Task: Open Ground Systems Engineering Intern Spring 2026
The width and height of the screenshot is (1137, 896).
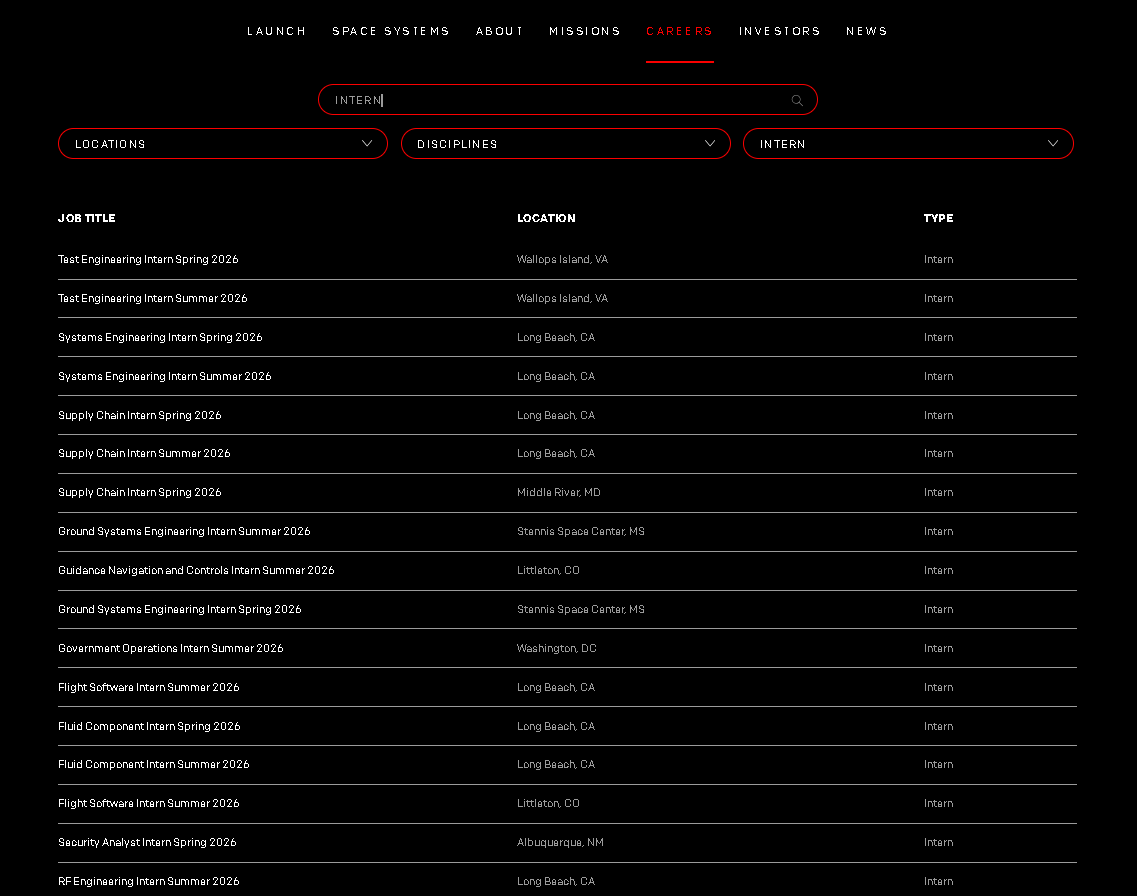Action: 180,610
